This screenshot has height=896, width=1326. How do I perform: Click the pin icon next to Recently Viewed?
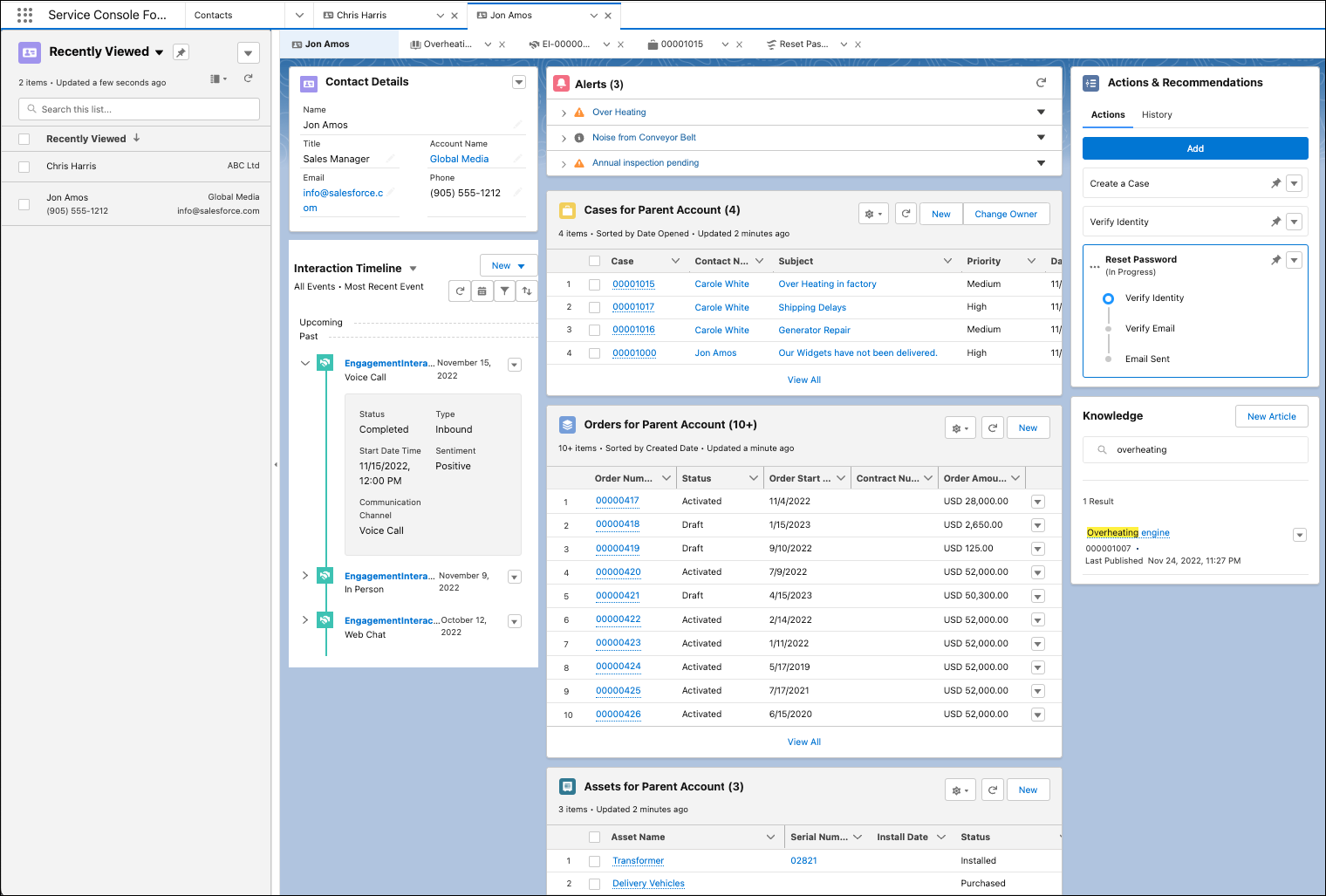point(181,52)
